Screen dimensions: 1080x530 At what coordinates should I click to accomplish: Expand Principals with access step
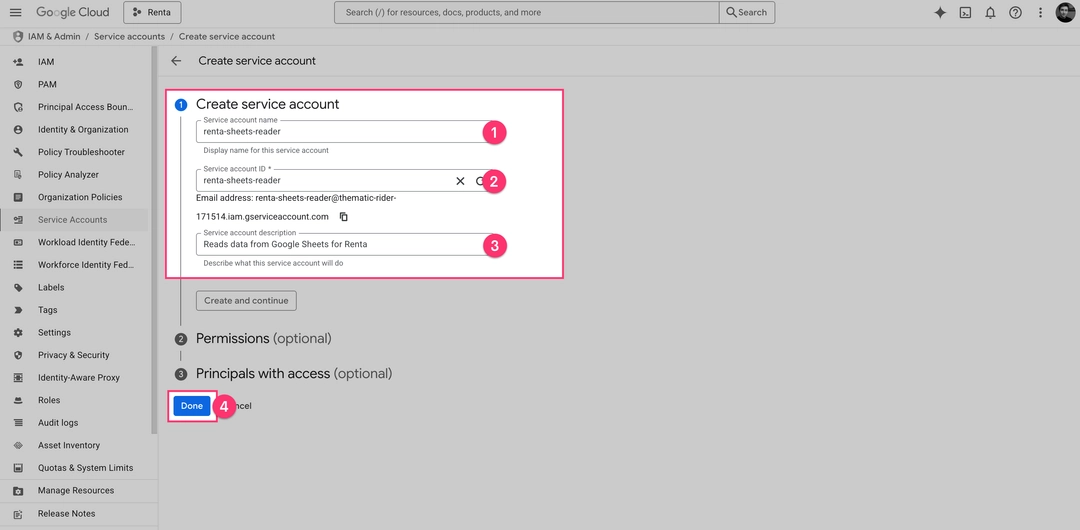tap(293, 374)
